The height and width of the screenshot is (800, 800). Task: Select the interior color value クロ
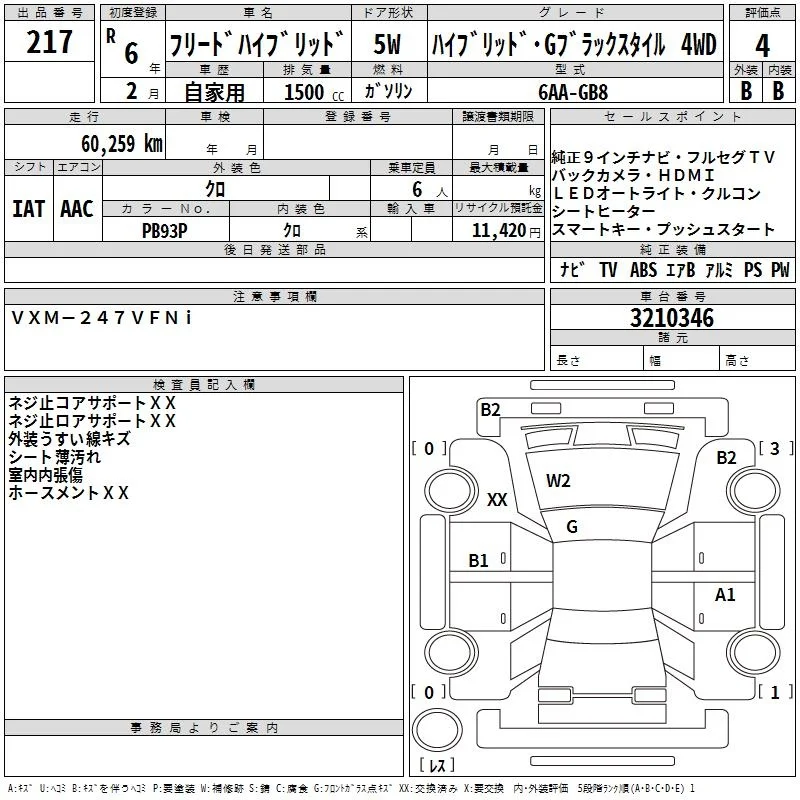point(292,230)
